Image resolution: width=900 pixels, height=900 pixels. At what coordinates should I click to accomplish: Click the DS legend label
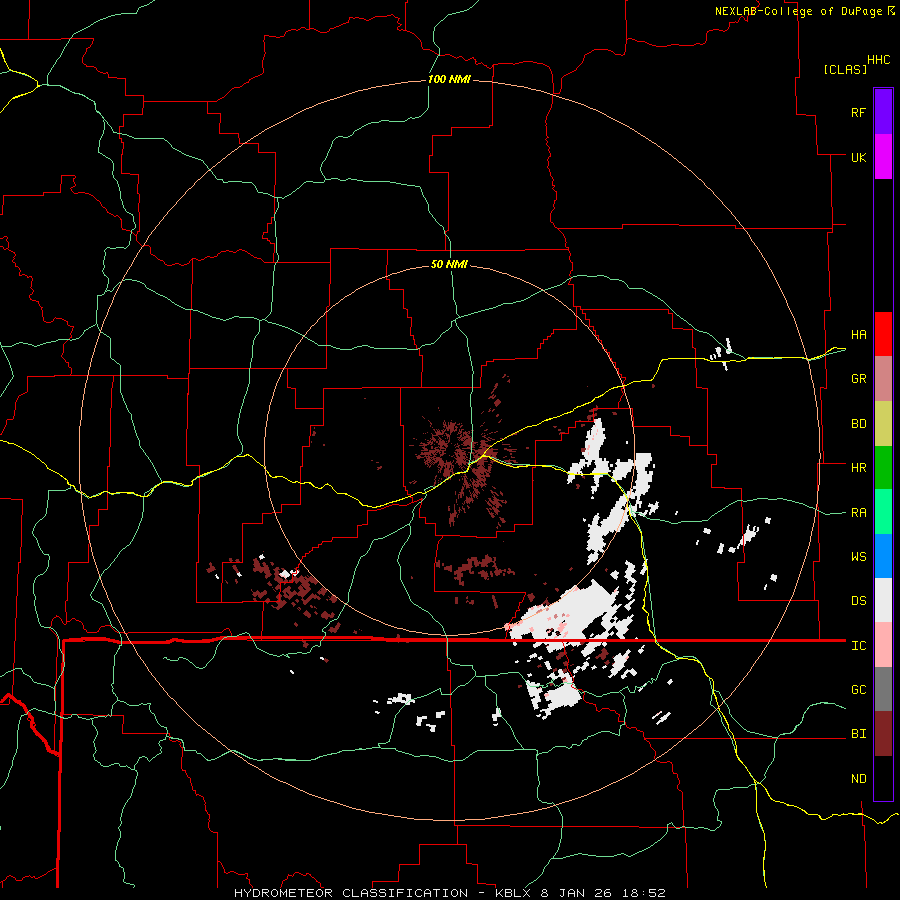pyautogui.click(x=858, y=601)
